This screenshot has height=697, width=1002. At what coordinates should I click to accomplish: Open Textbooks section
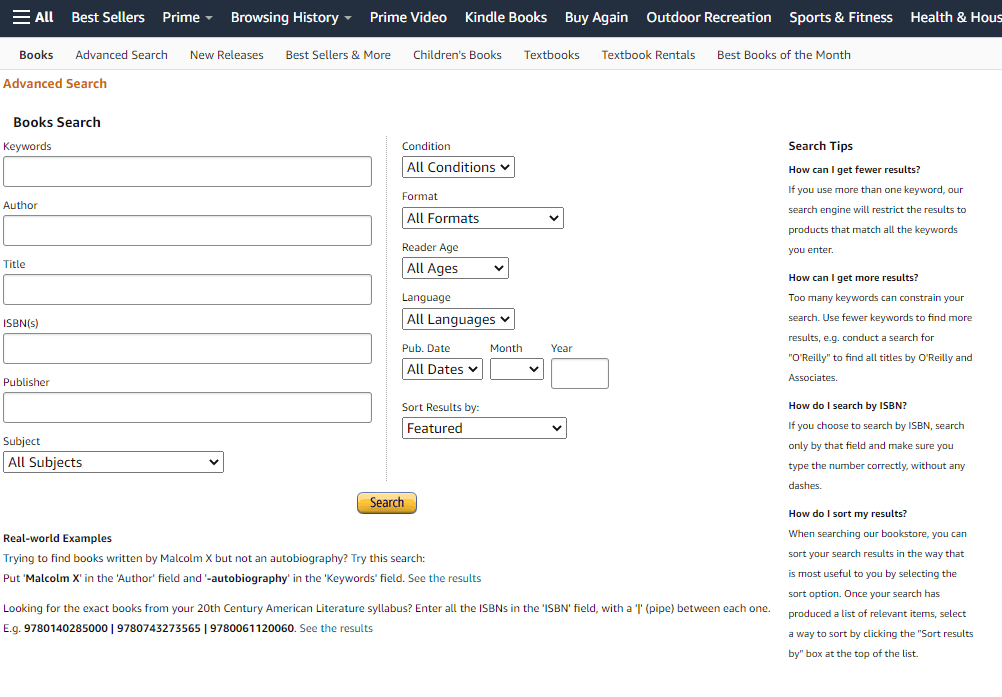[x=551, y=55]
